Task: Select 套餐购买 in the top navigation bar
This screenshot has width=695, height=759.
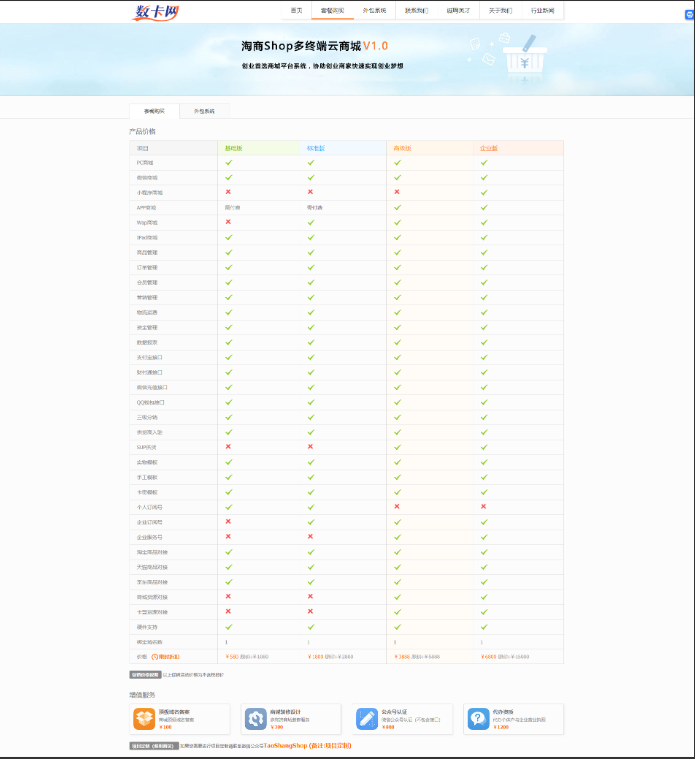Action: click(x=332, y=11)
